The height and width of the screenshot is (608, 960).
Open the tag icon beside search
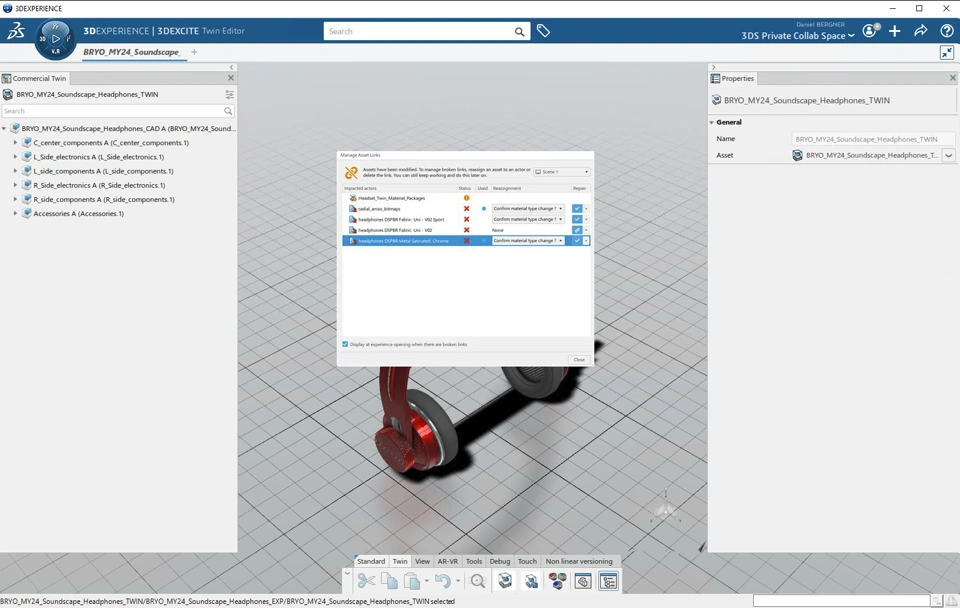(x=543, y=31)
